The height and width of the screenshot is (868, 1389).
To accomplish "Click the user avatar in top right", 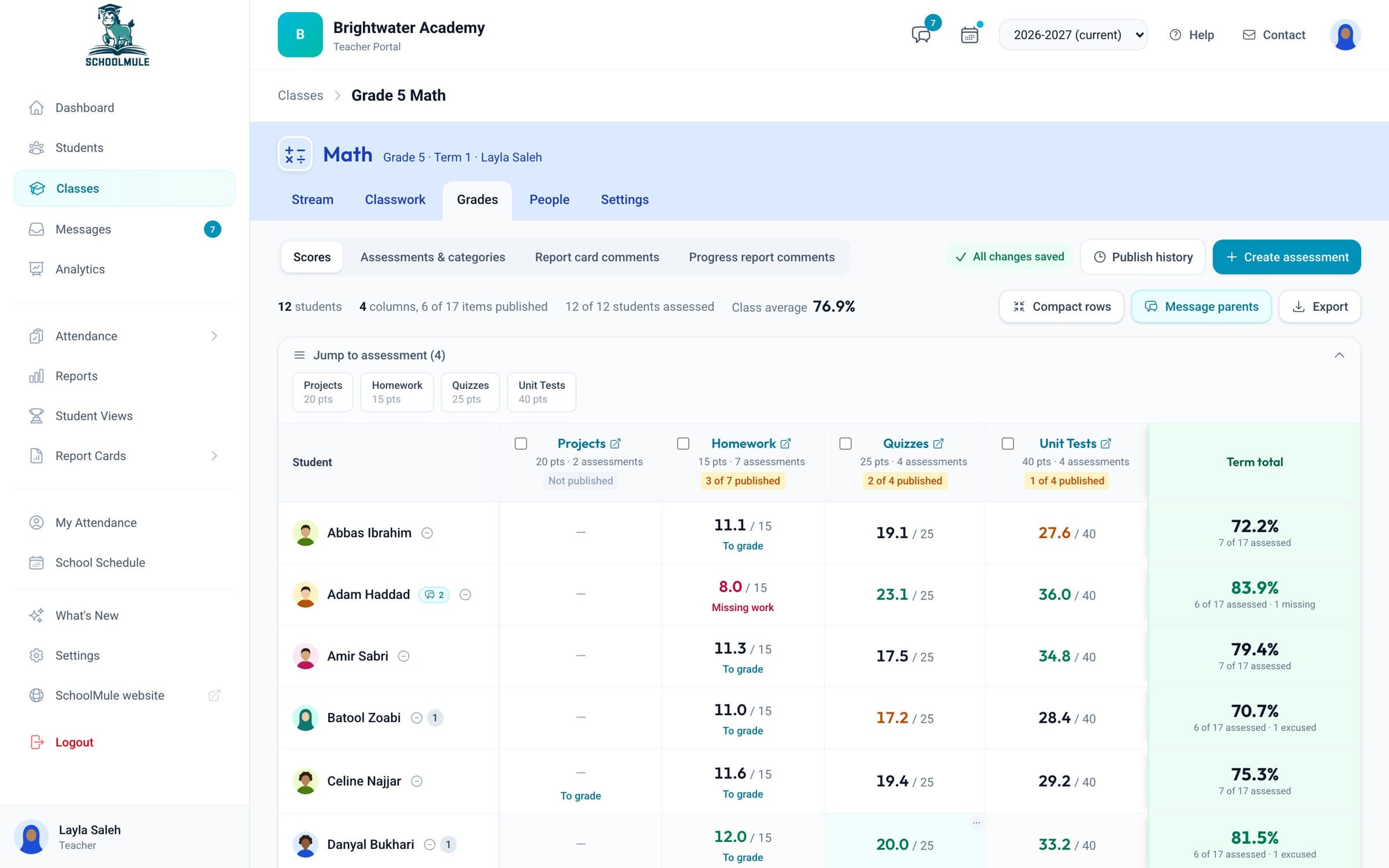I will coord(1345,35).
